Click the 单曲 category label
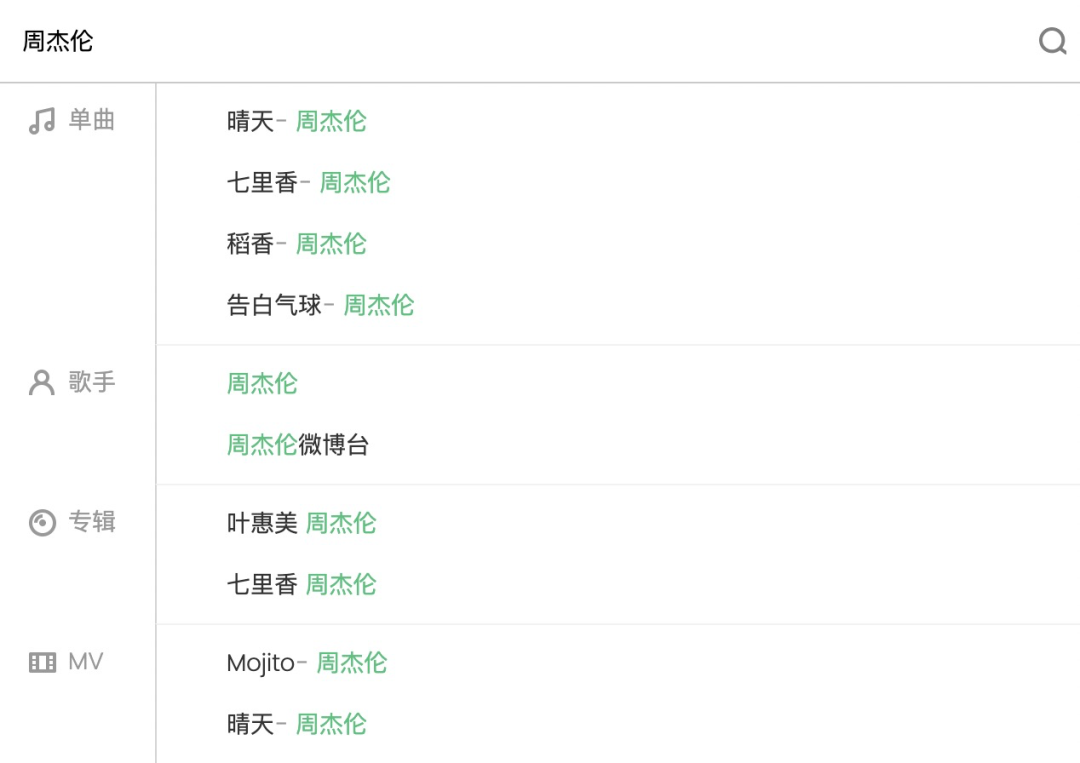1080x763 pixels. pyautogui.click(x=92, y=120)
